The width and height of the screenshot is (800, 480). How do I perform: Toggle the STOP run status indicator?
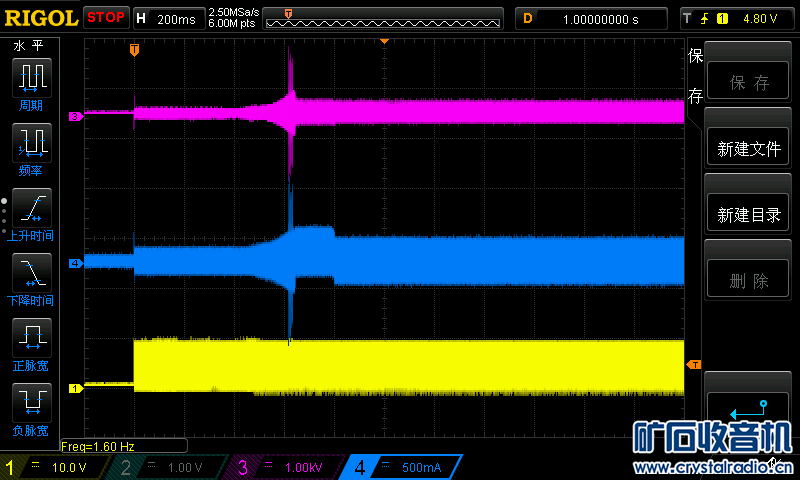pyautogui.click(x=105, y=17)
